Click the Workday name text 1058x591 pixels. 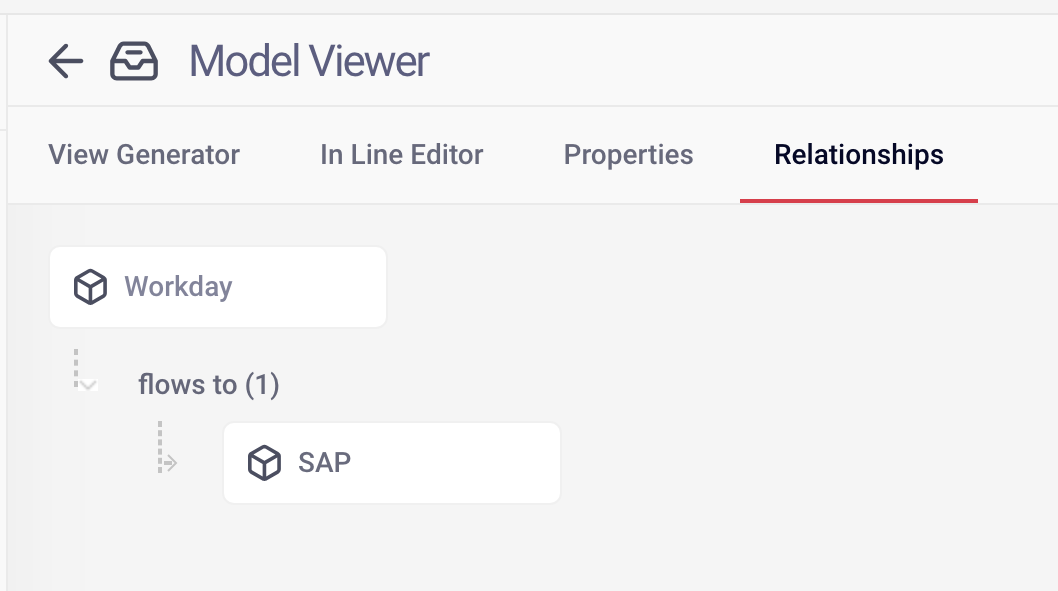(178, 287)
